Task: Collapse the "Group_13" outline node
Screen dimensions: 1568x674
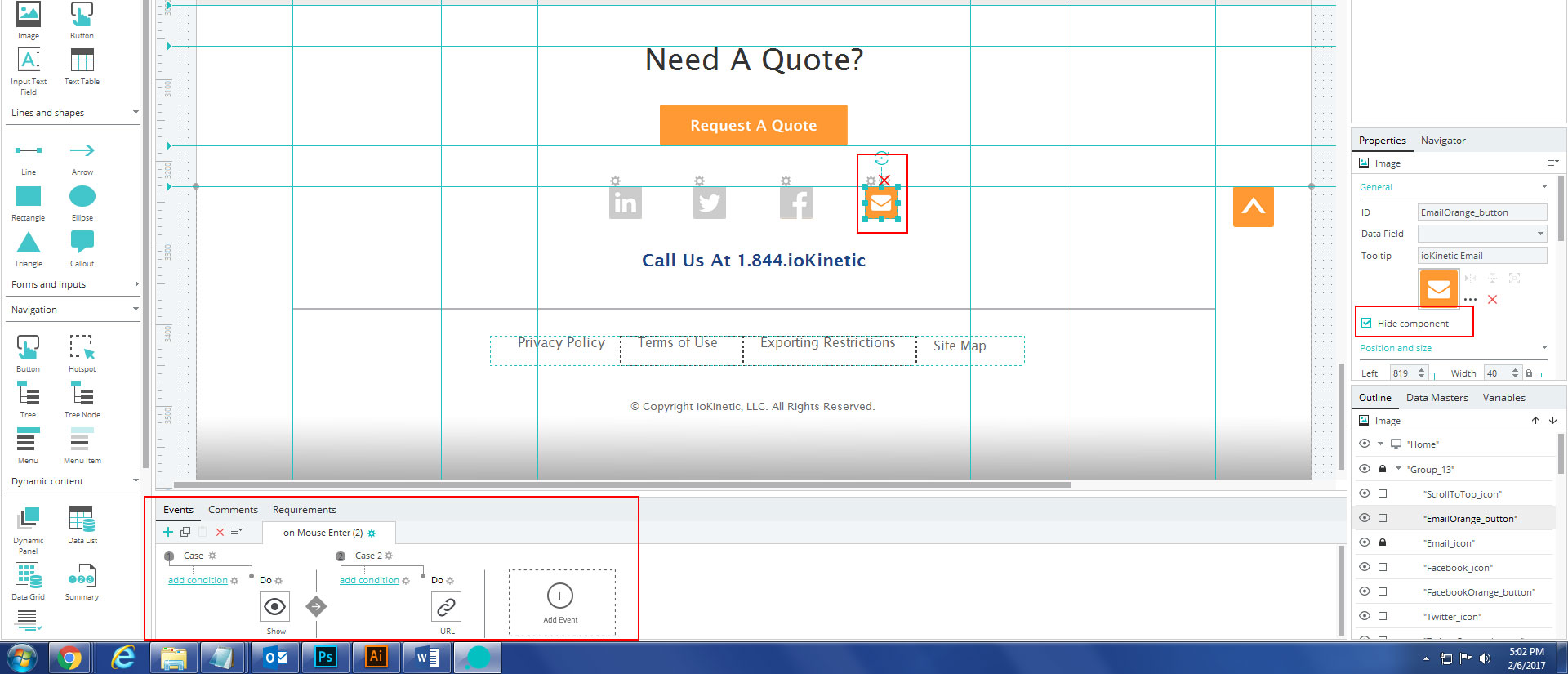Action: (x=1398, y=469)
